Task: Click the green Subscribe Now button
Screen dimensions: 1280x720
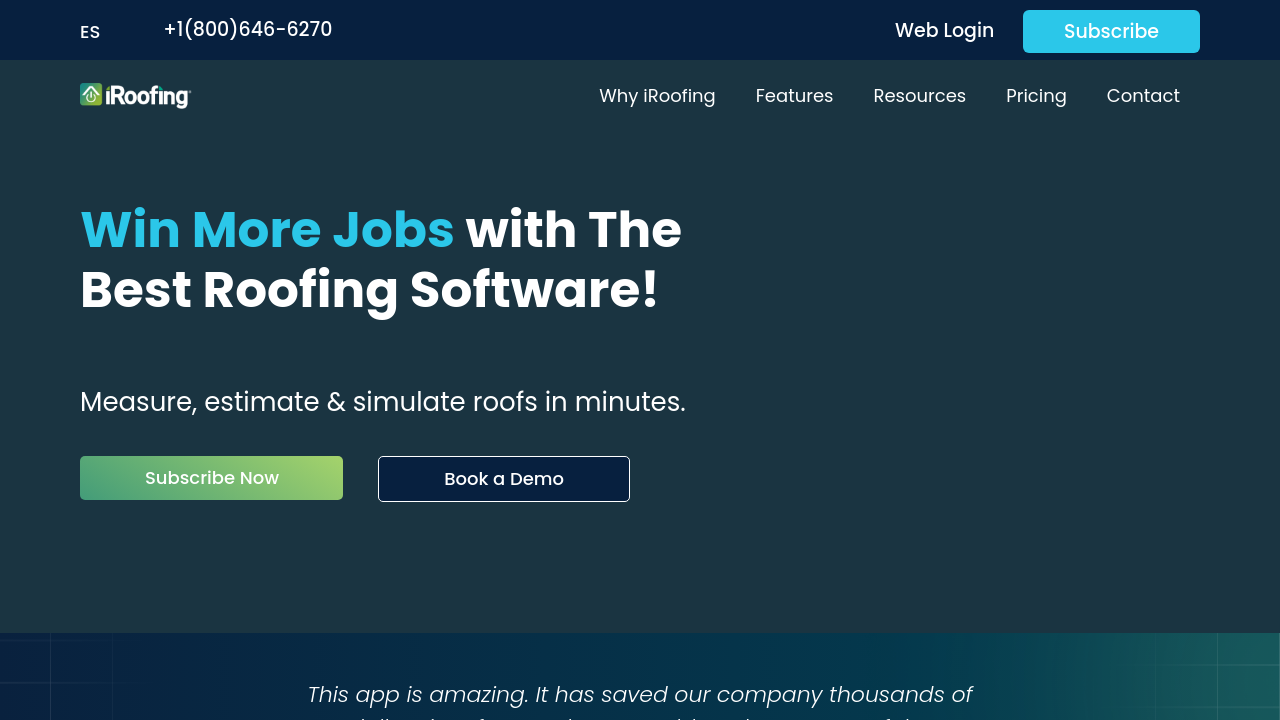Action: (211, 478)
